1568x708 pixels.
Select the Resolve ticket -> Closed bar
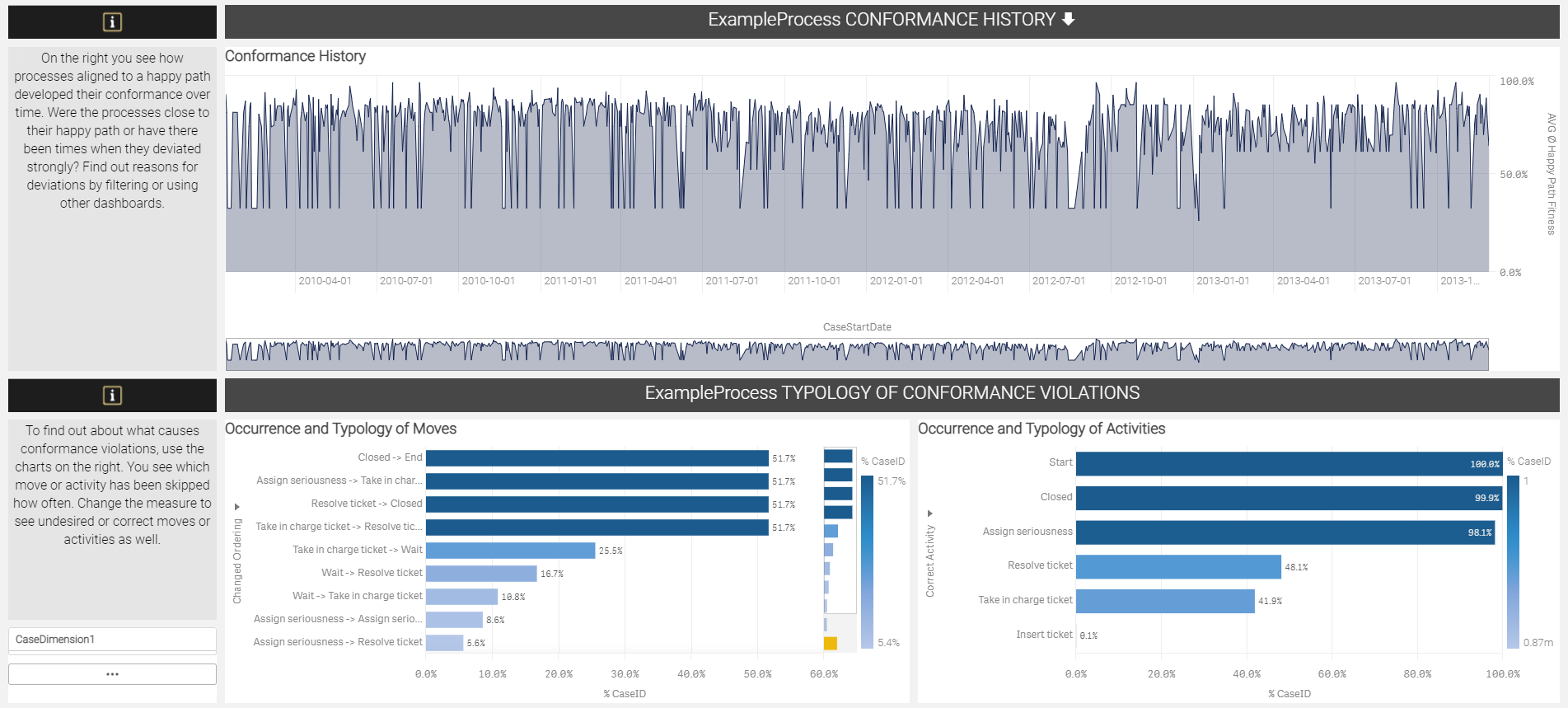point(597,504)
